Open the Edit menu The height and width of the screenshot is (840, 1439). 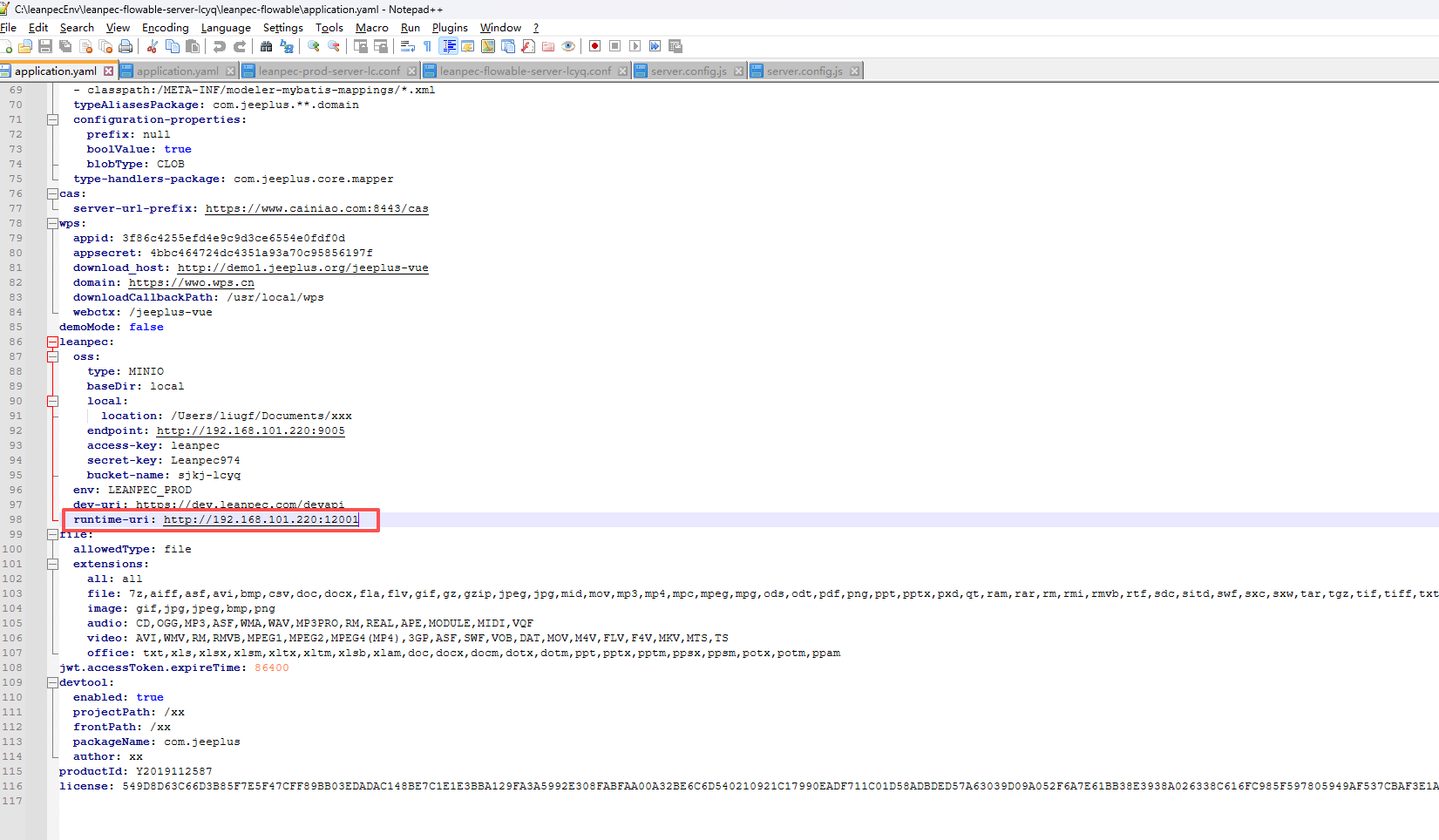(38, 28)
